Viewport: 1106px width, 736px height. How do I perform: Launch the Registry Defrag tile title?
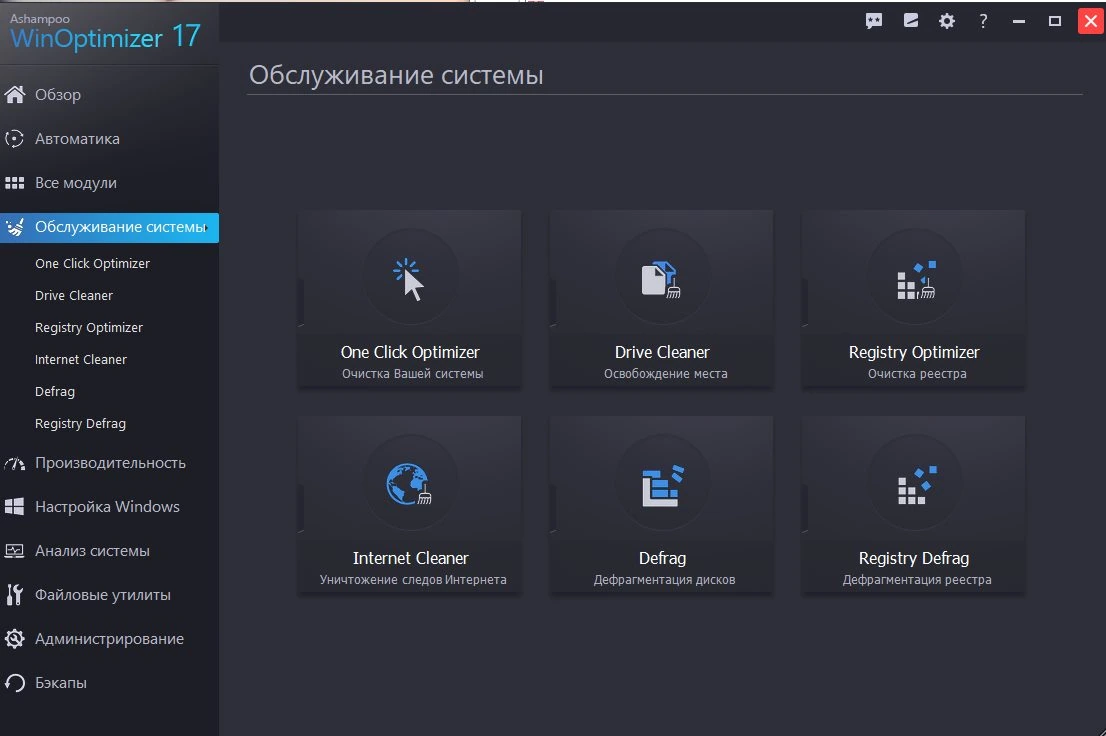click(914, 558)
